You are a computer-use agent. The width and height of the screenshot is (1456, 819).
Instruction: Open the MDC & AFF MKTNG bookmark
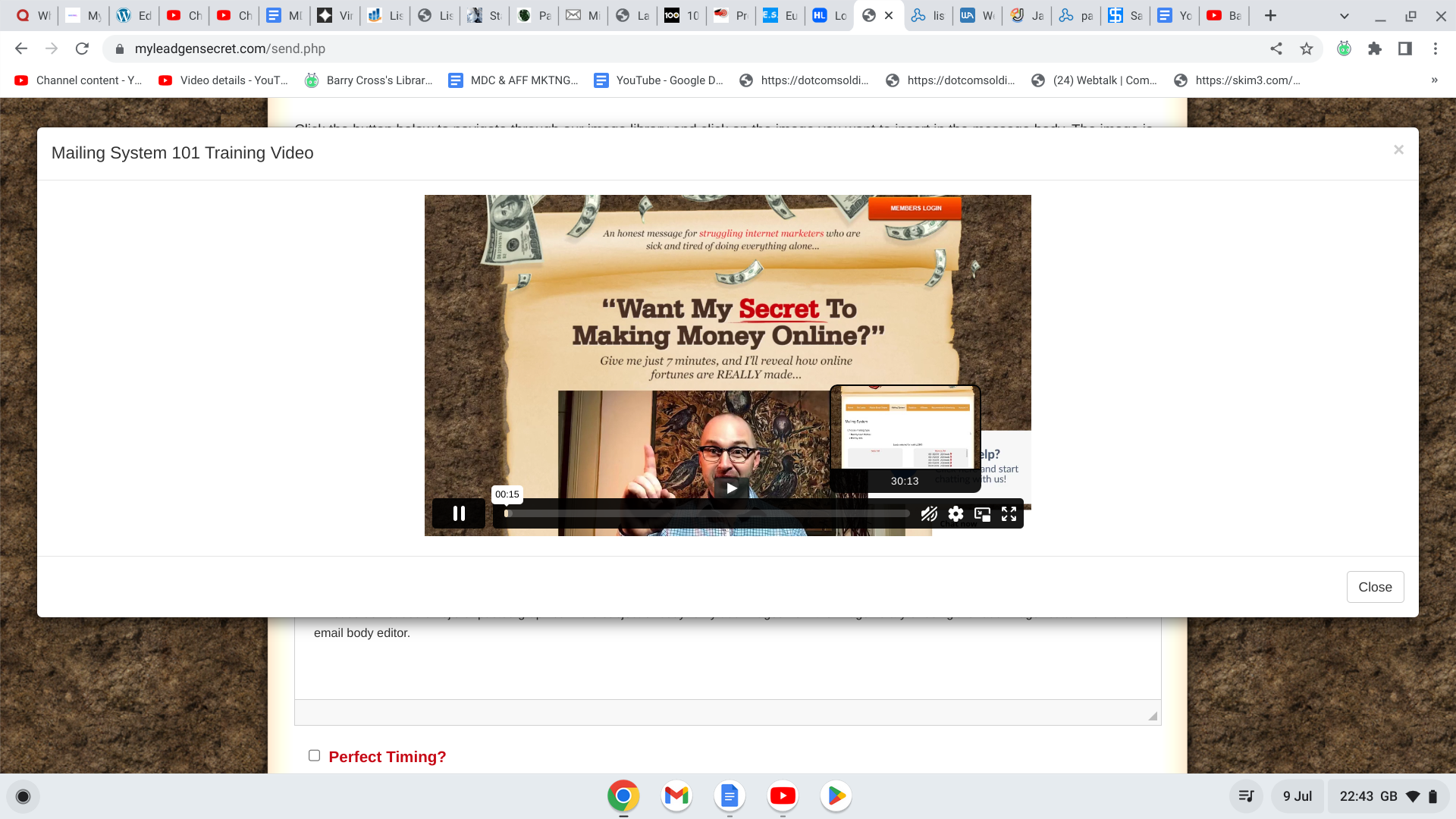[x=513, y=80]
